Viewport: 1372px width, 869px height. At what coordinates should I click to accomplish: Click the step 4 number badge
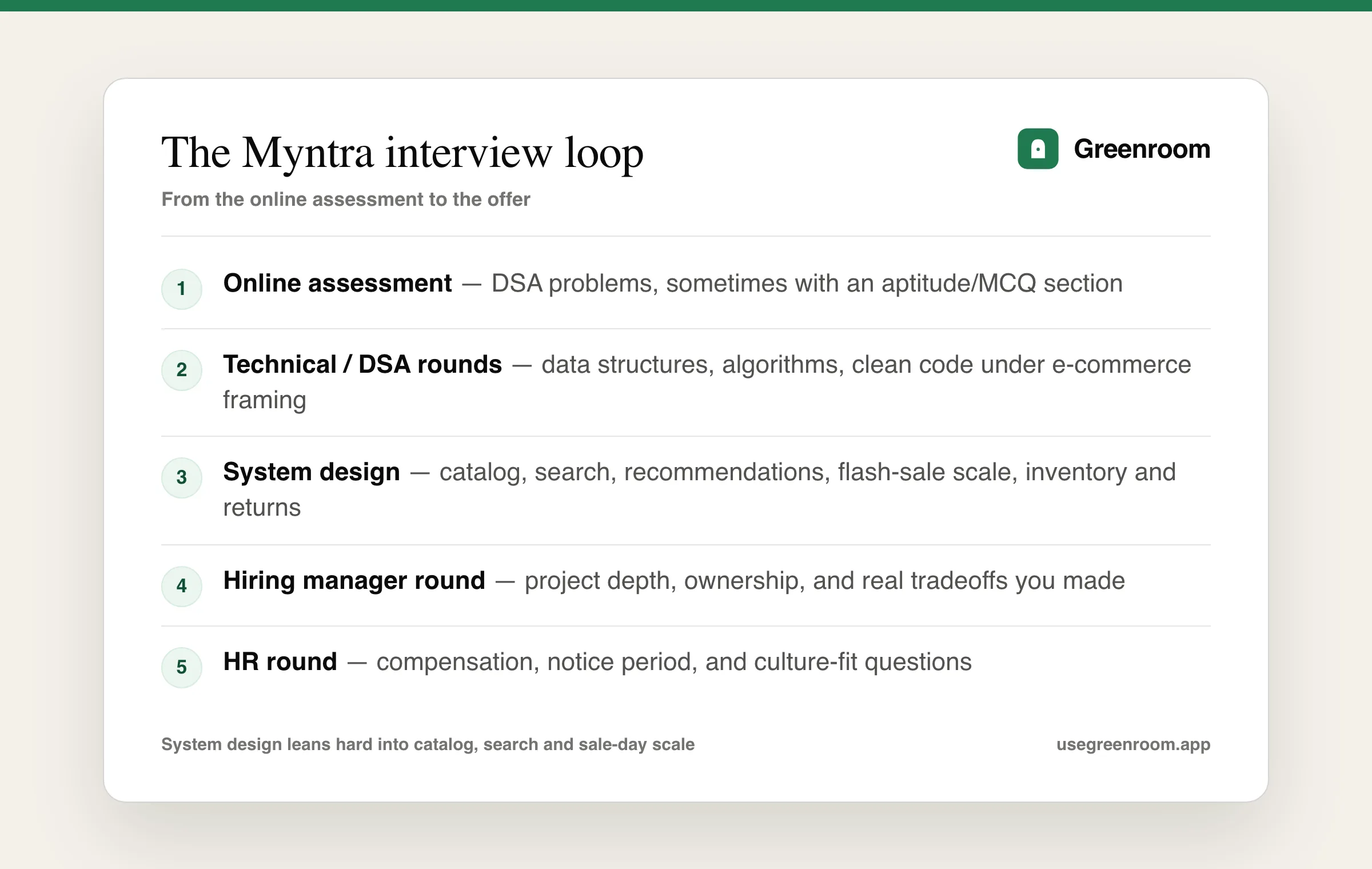click(x=182, y=586)
